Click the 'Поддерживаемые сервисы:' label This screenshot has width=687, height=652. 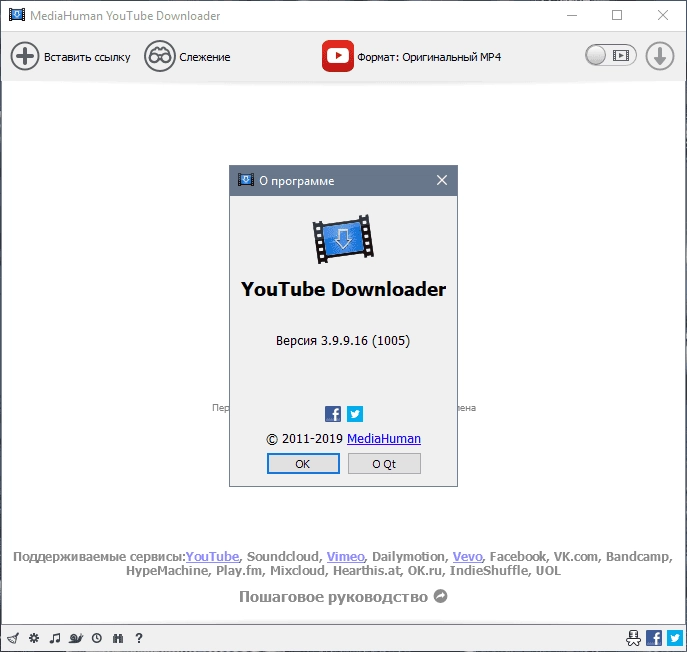99,556
